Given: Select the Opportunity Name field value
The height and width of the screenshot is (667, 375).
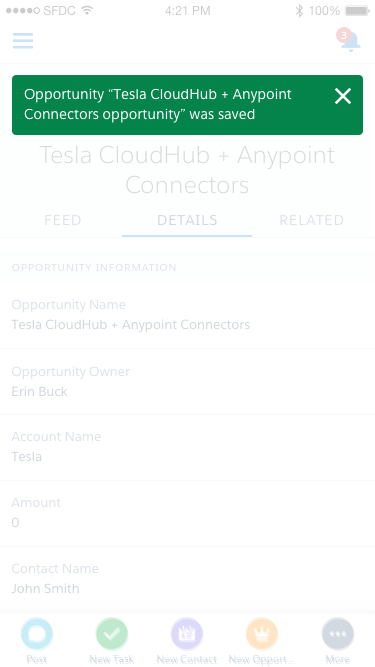Looking at the screenshot, I should pyautogui.click(x=131, y=325).
